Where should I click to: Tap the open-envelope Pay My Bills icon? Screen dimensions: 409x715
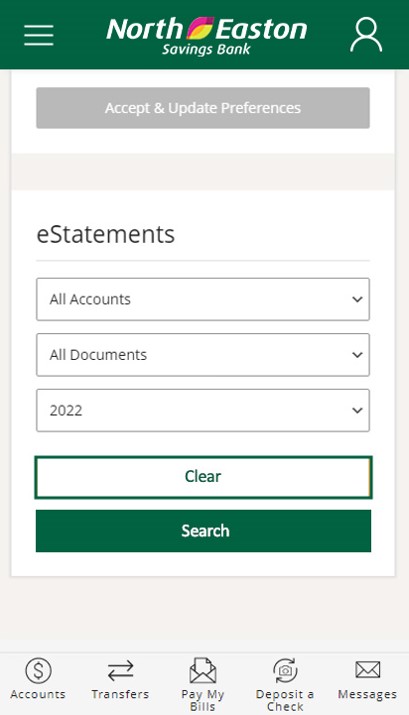coord(202,670)
